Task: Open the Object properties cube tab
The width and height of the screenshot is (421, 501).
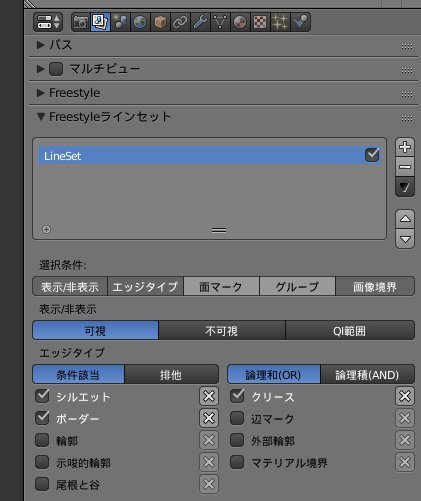Action: coord(160,22)
